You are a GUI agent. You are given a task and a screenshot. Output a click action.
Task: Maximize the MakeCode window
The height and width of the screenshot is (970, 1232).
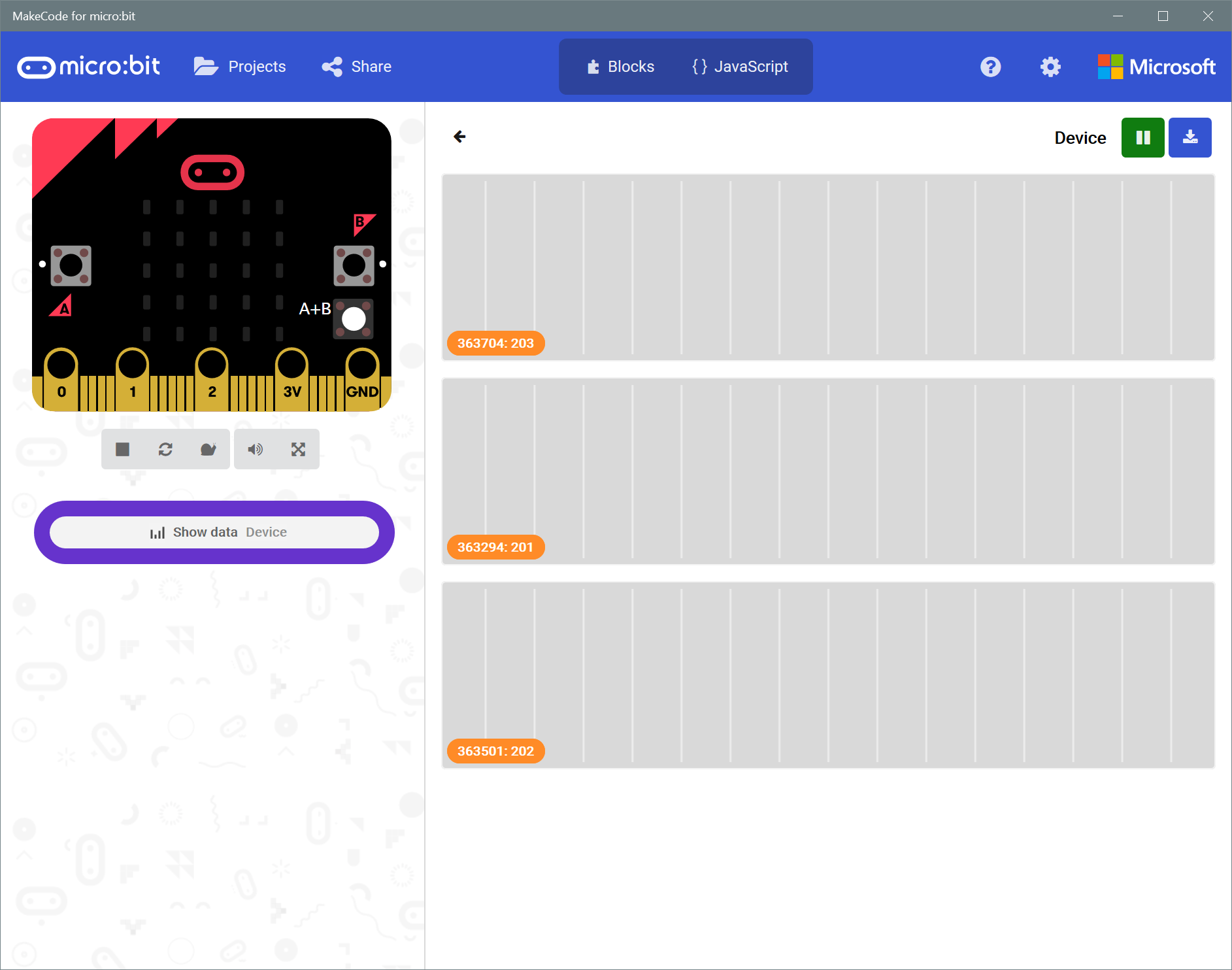click(1163, 16)
